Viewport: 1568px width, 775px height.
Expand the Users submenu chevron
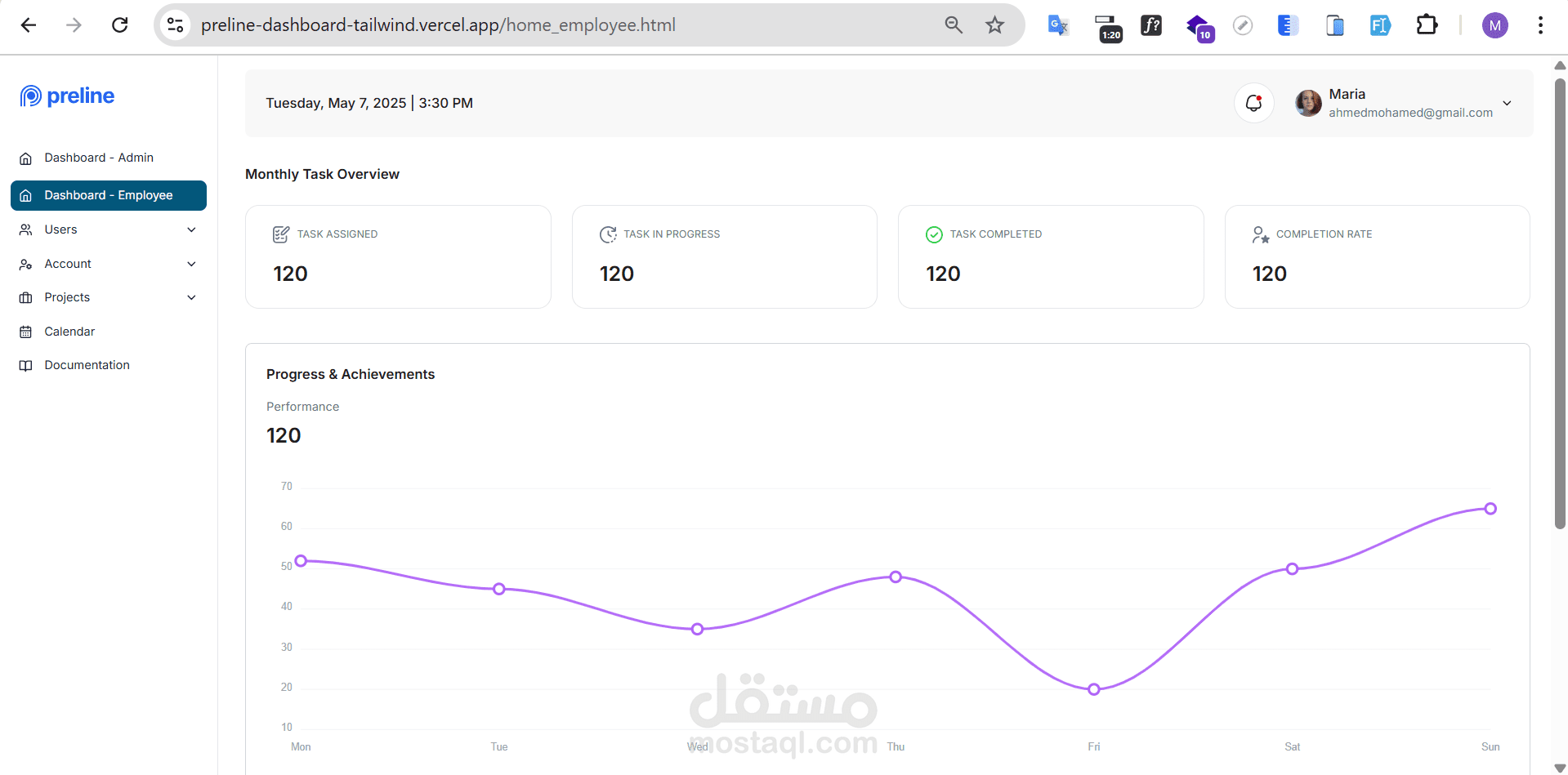click(x=192, y=229)
